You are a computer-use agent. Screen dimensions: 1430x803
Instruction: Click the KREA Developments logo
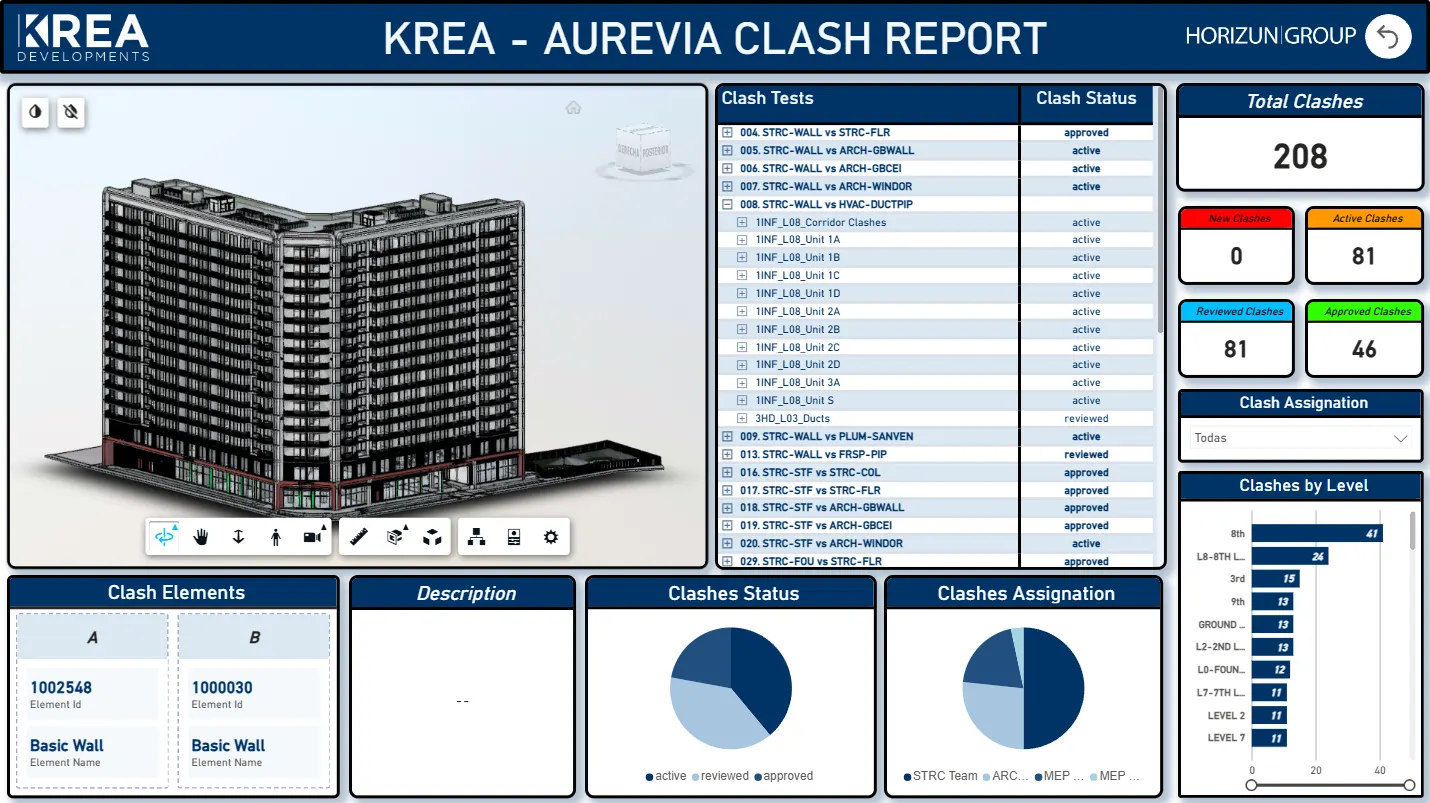click(83, 37)
